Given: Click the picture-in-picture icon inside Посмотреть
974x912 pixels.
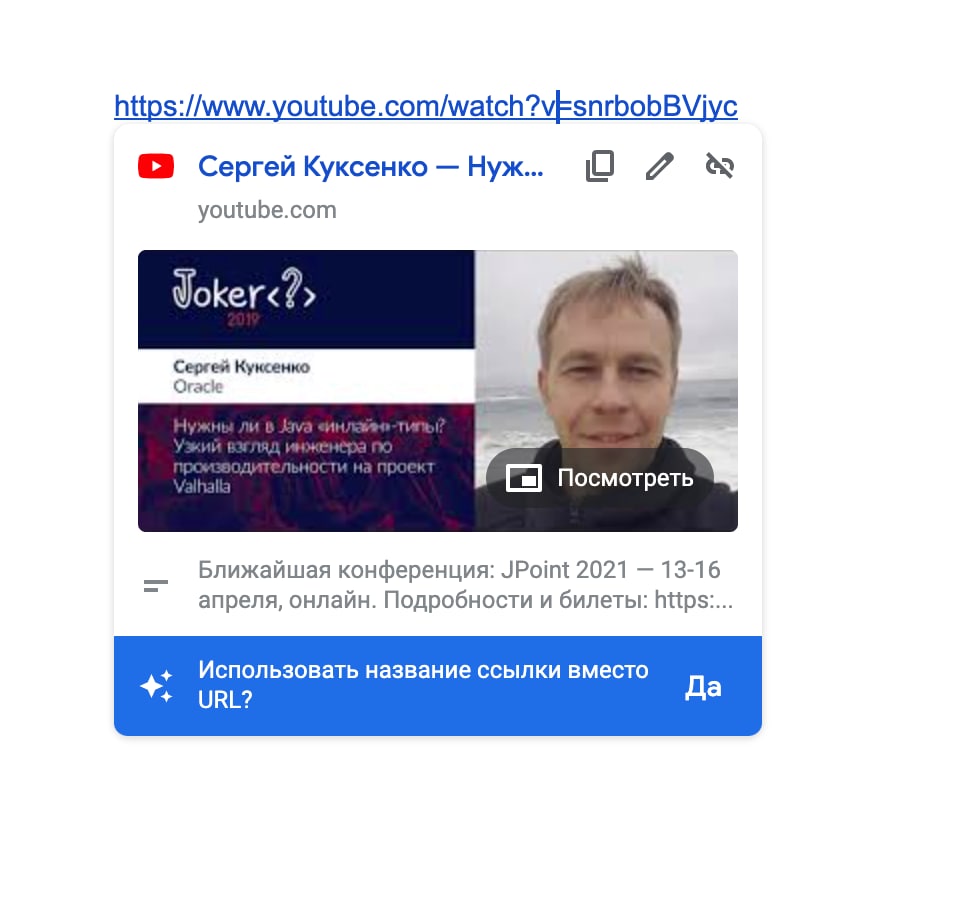Looking at the screenshot, I should click(x=524, y=478).
